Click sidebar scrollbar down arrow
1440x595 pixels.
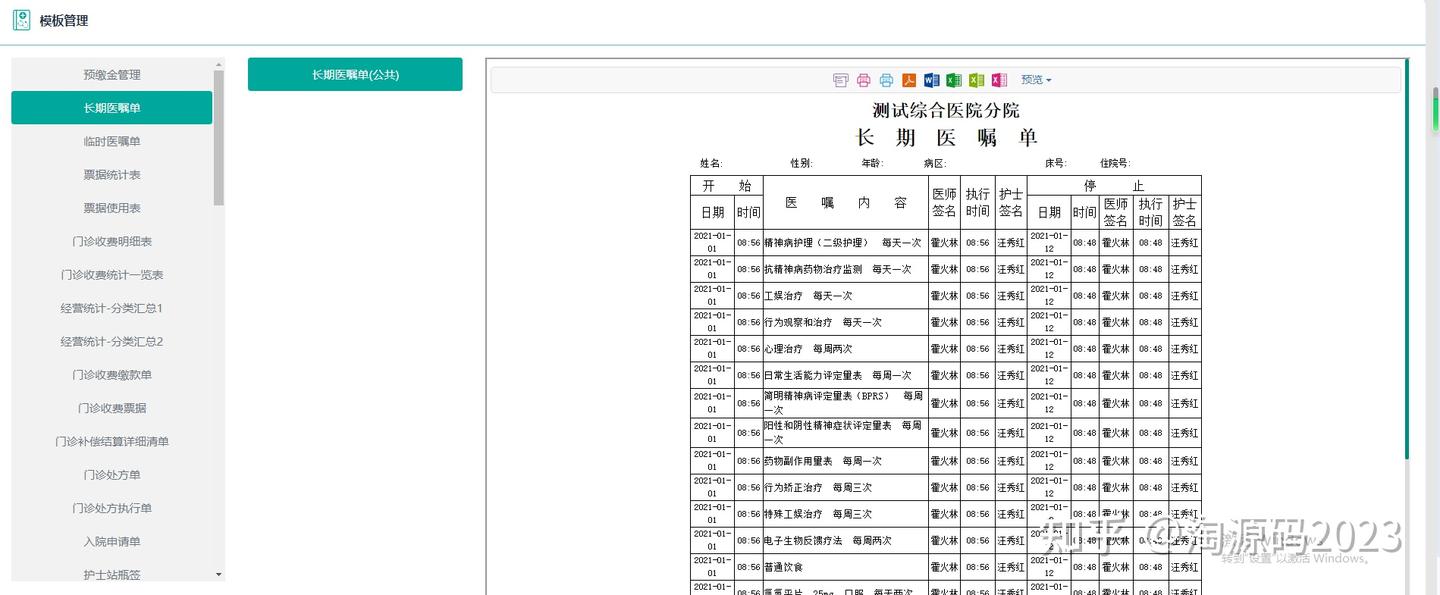pyautogui.click(x=219, y=575)
